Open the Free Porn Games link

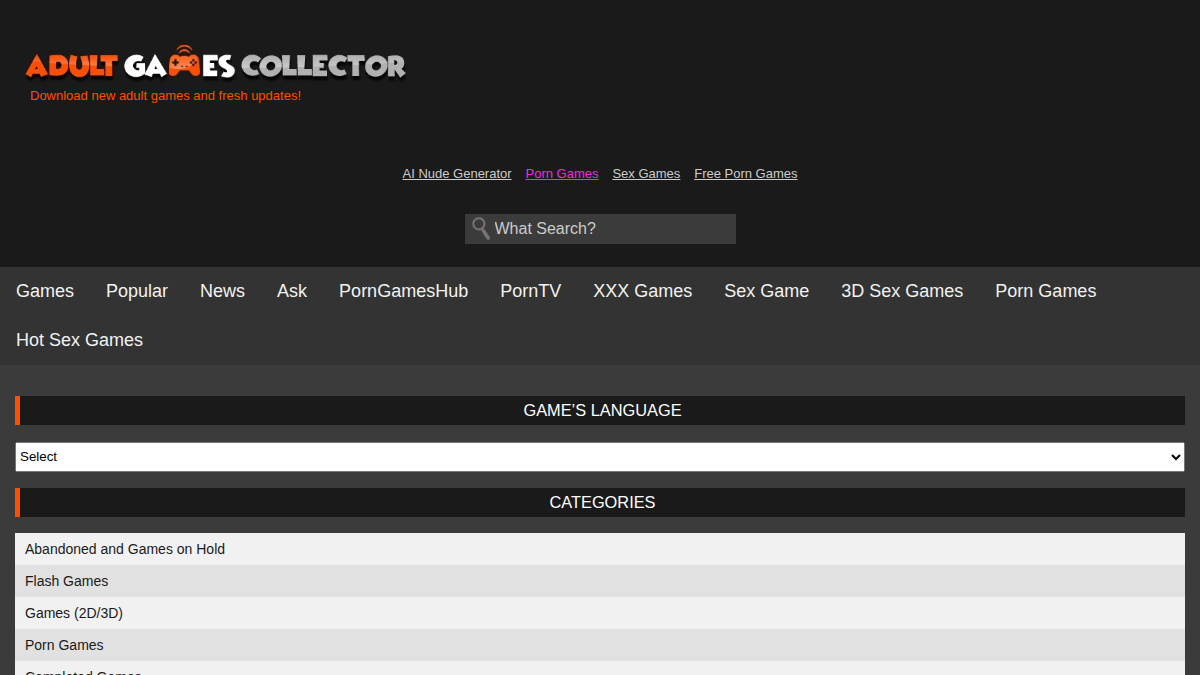746,174
